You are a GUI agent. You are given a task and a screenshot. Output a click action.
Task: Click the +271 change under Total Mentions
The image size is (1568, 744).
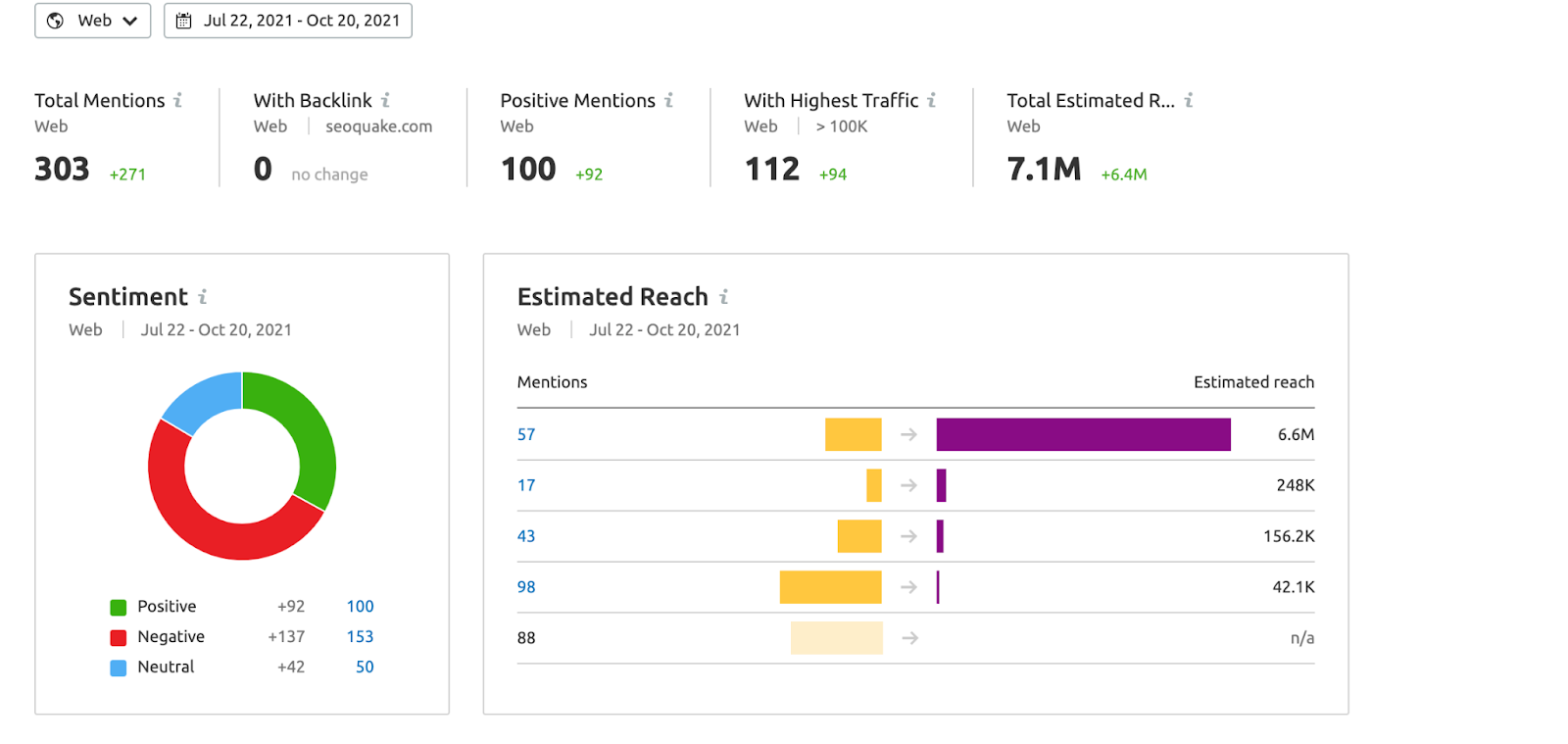point(127,174)
